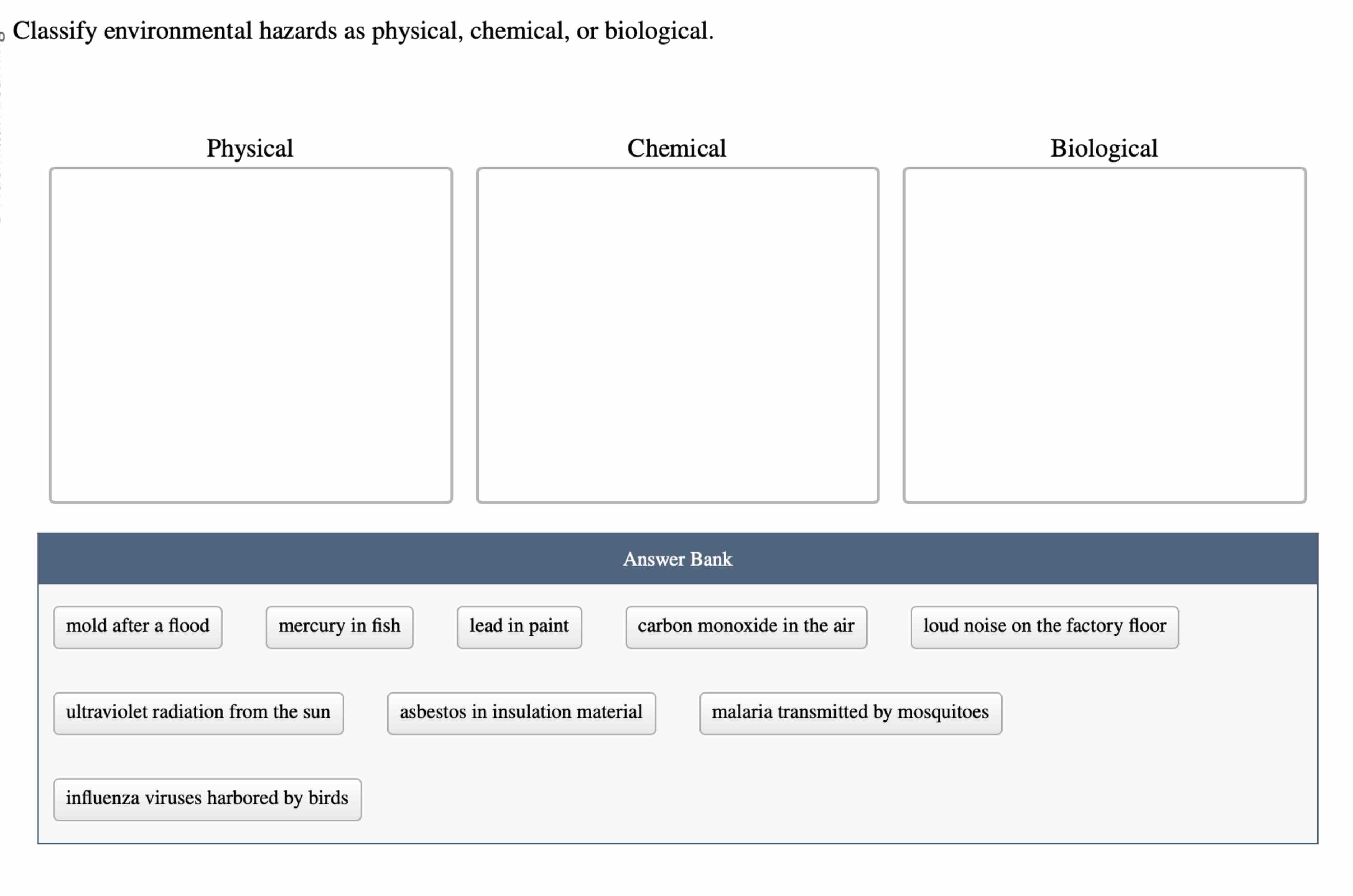
Task: Click the Biological column heading
Action: (x=1104, y=148)
